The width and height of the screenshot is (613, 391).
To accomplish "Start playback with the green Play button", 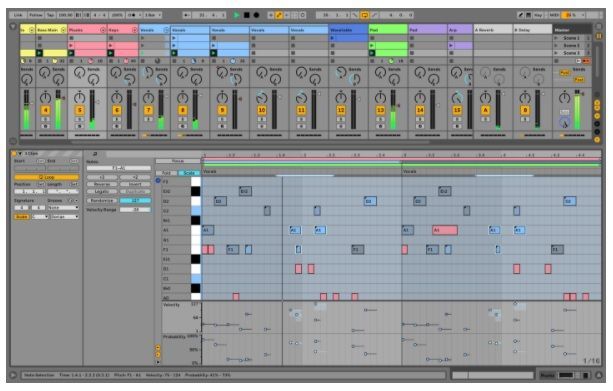I will 237,15.
